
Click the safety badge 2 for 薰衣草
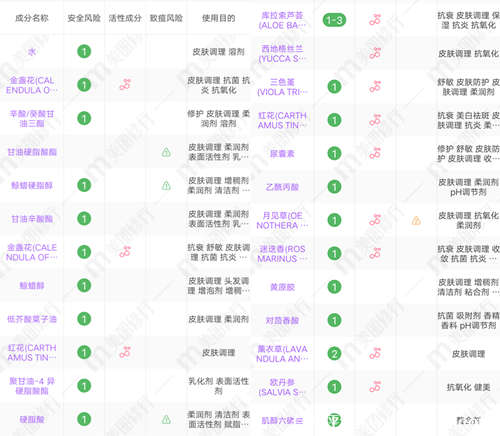pyautogui.click(x=334, y=354)
